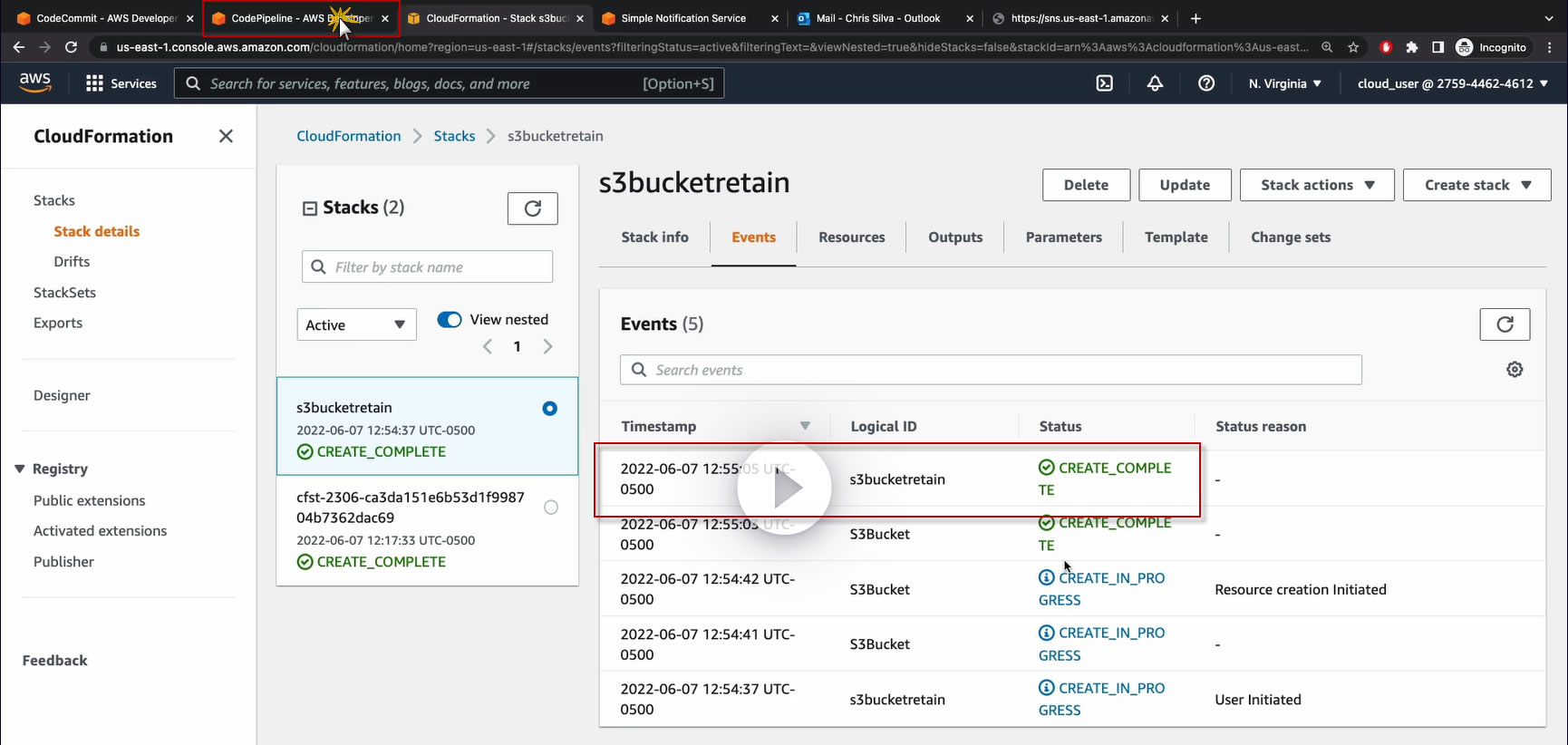
Task: Close the CloudFormation side panel
Action: point(226,136)
